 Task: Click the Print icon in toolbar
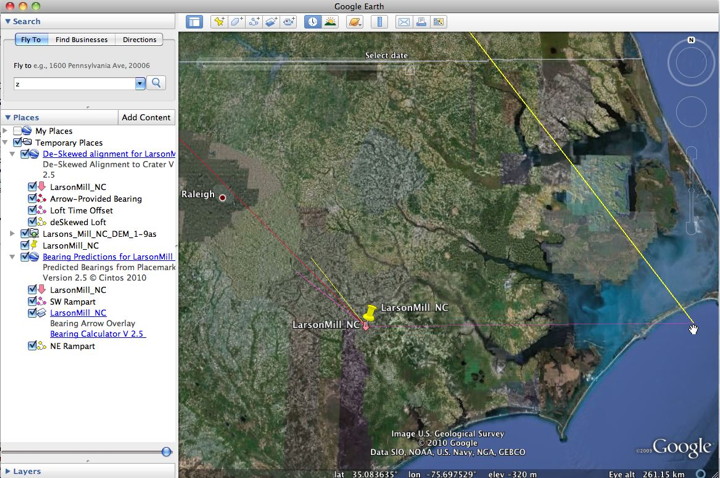pyautogui.click(x=421, y=21)
